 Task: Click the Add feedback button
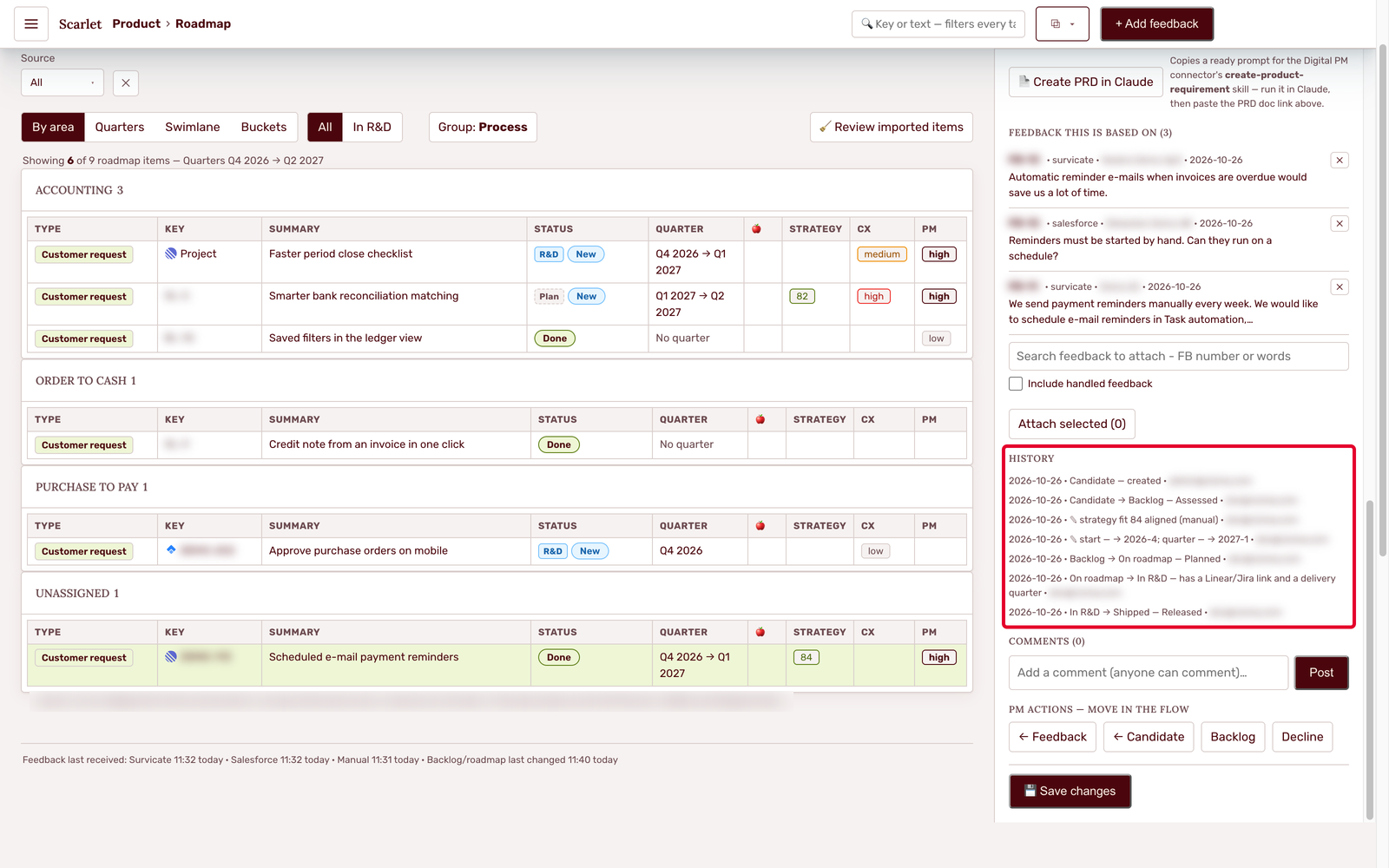click(x=1156, y=24)
